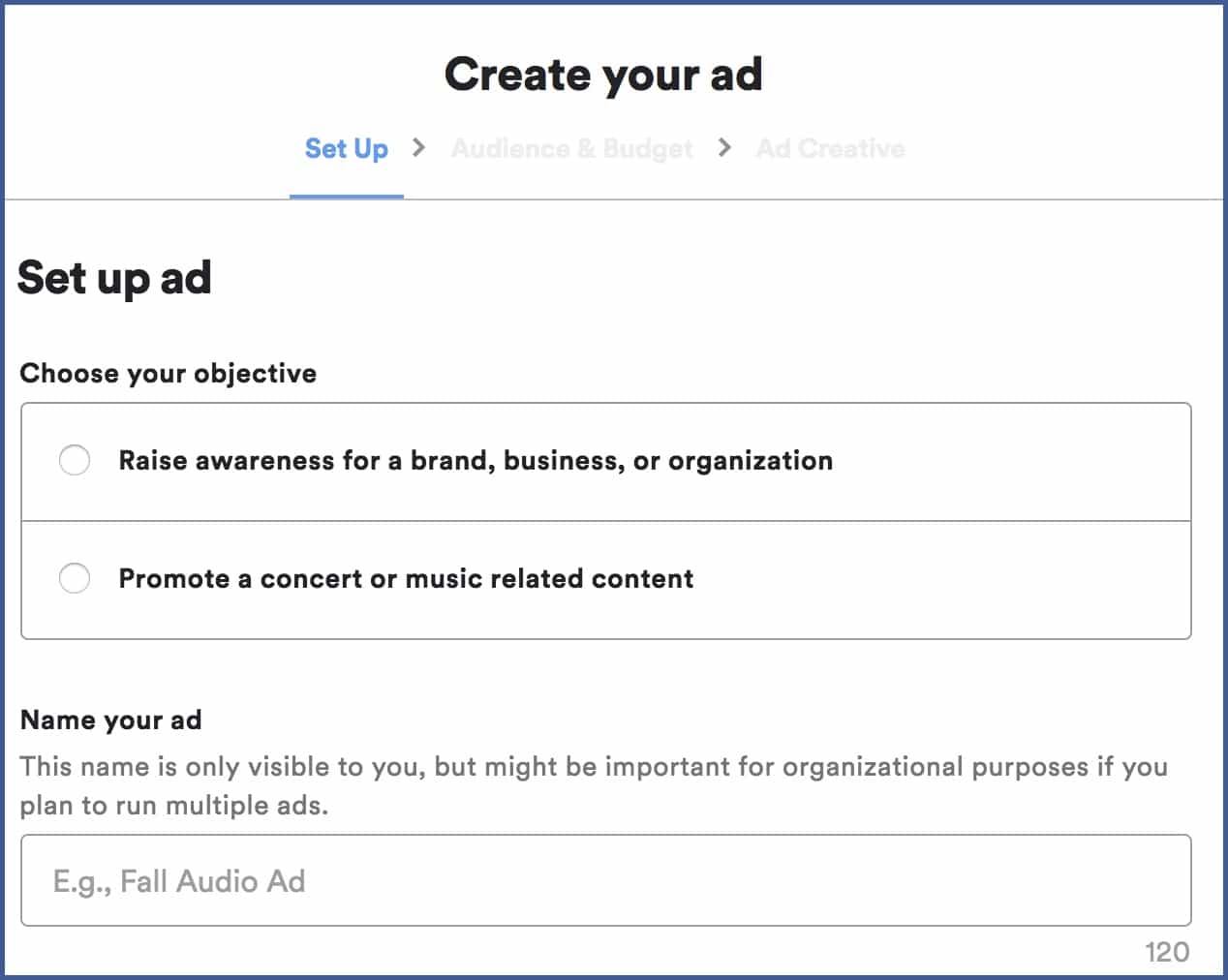The height and width of the screenshot is (980, 1228).
Task: Click 'Raise awareness for a brand, business, or organization' text
Action: 476,460
